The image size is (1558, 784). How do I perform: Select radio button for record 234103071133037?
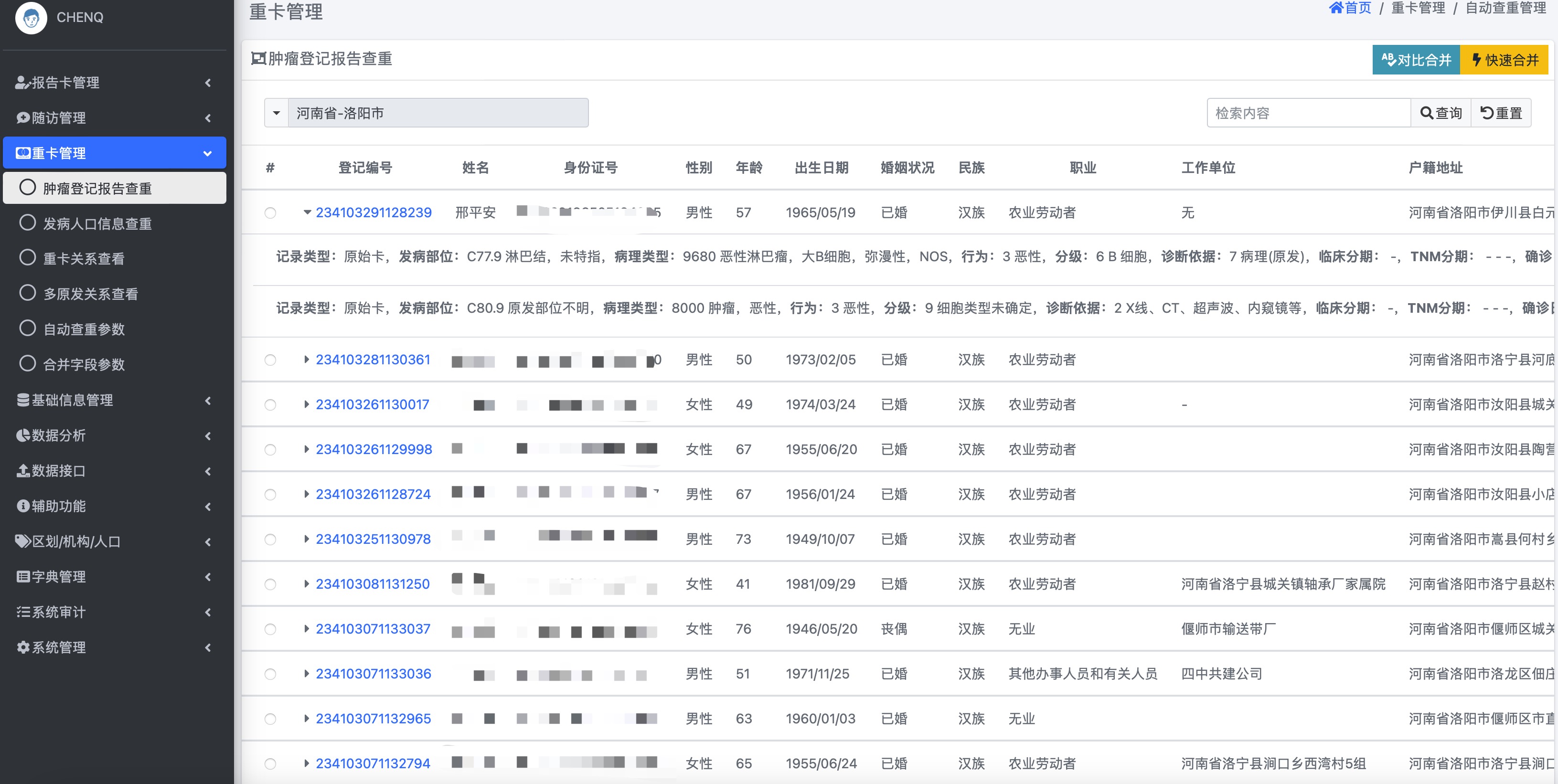coord(270,629)
